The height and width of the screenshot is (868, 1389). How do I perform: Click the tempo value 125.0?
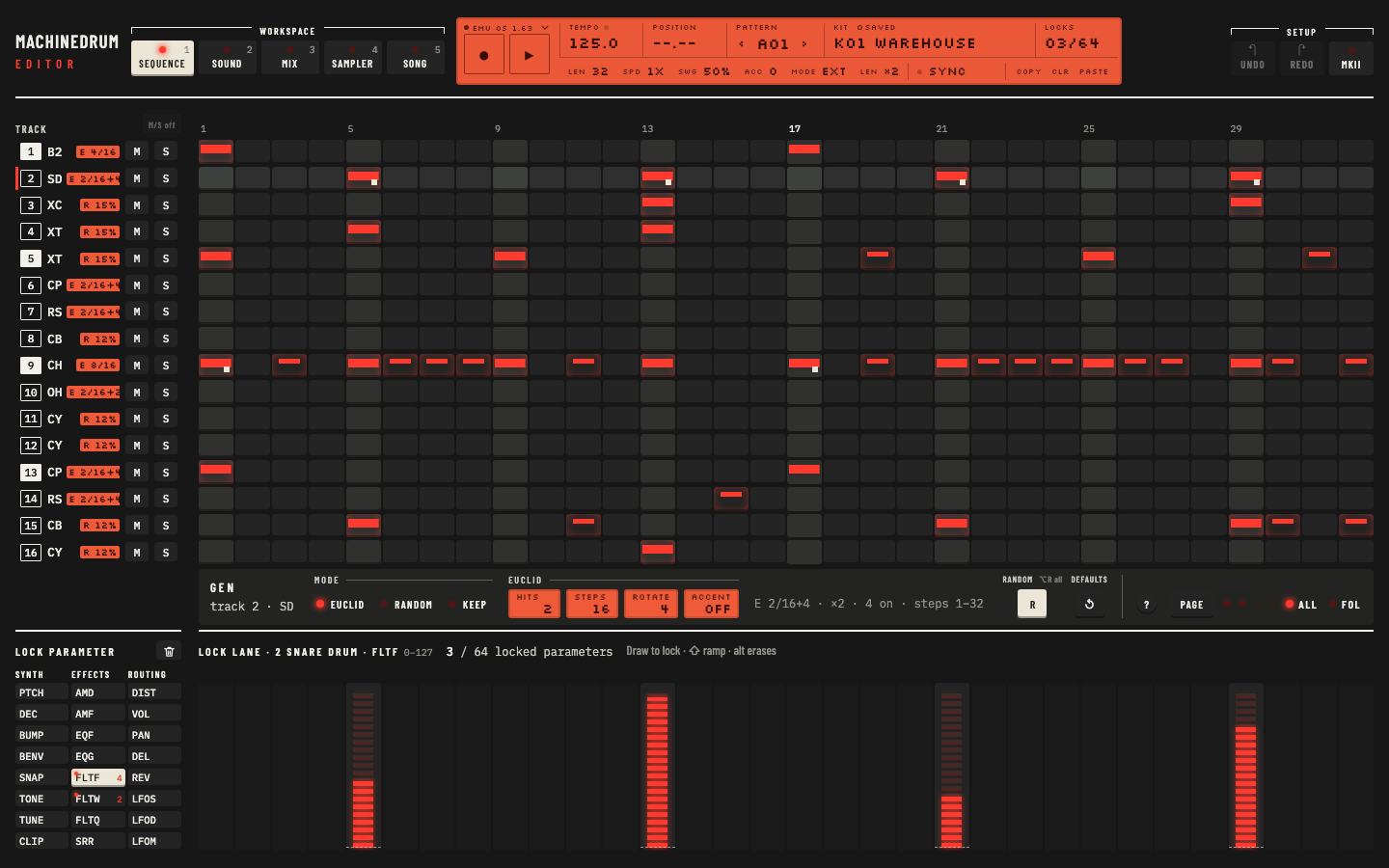593,43
